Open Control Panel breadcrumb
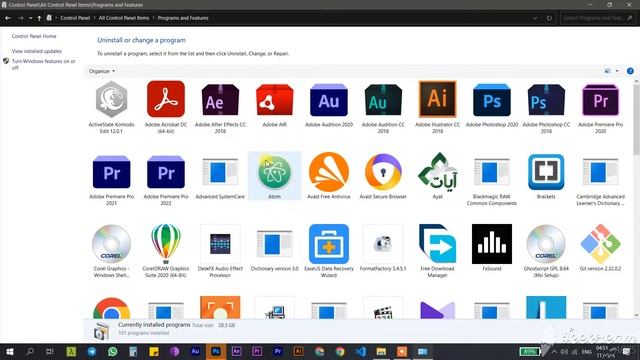This screenshot has width=640, height=360. coord(75,18)
